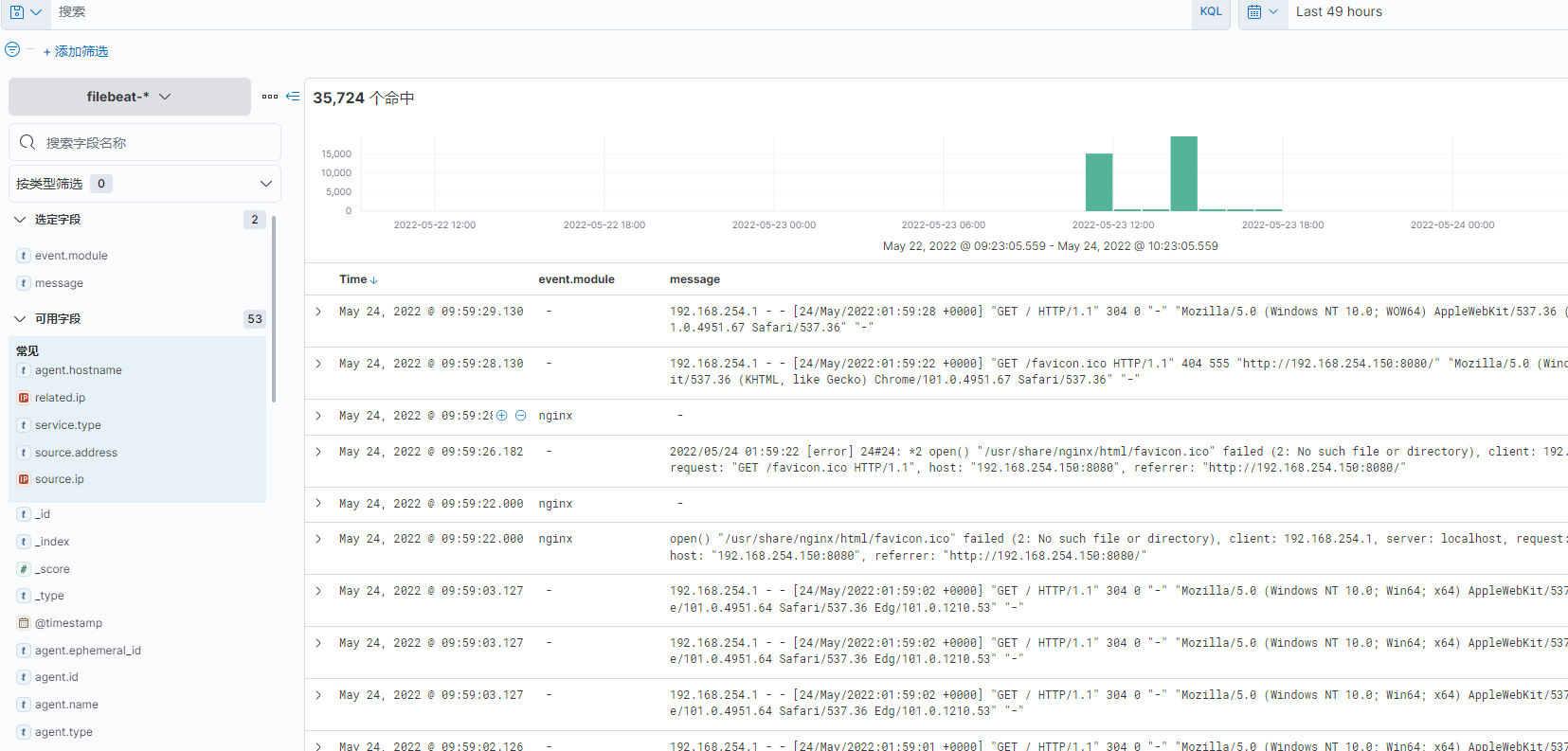The height and width of the screenshot is (751, 1568).
Task: Collapse the 选定字段 section
Action: 20,220
